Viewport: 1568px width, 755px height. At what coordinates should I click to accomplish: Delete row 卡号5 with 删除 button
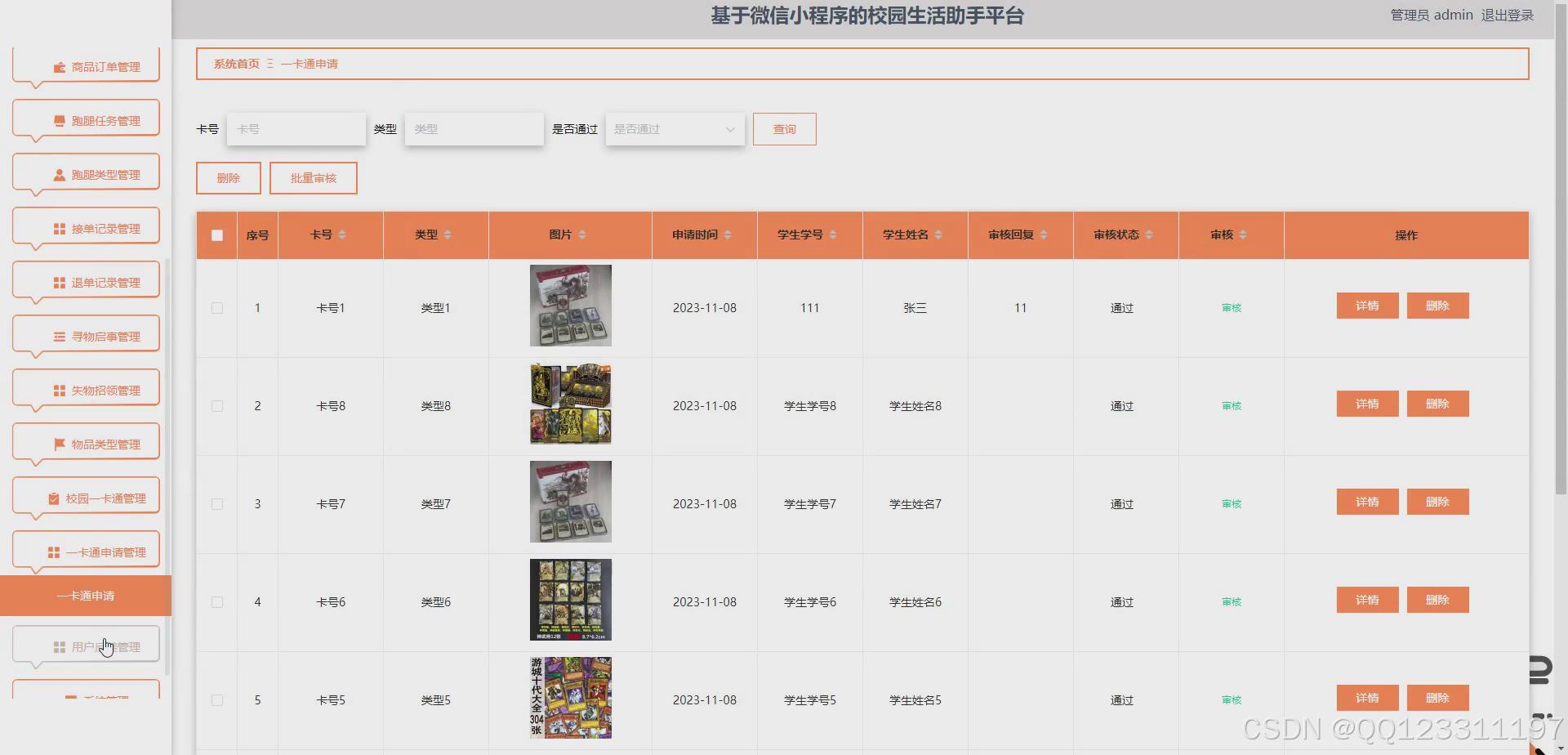[1438, 698]
